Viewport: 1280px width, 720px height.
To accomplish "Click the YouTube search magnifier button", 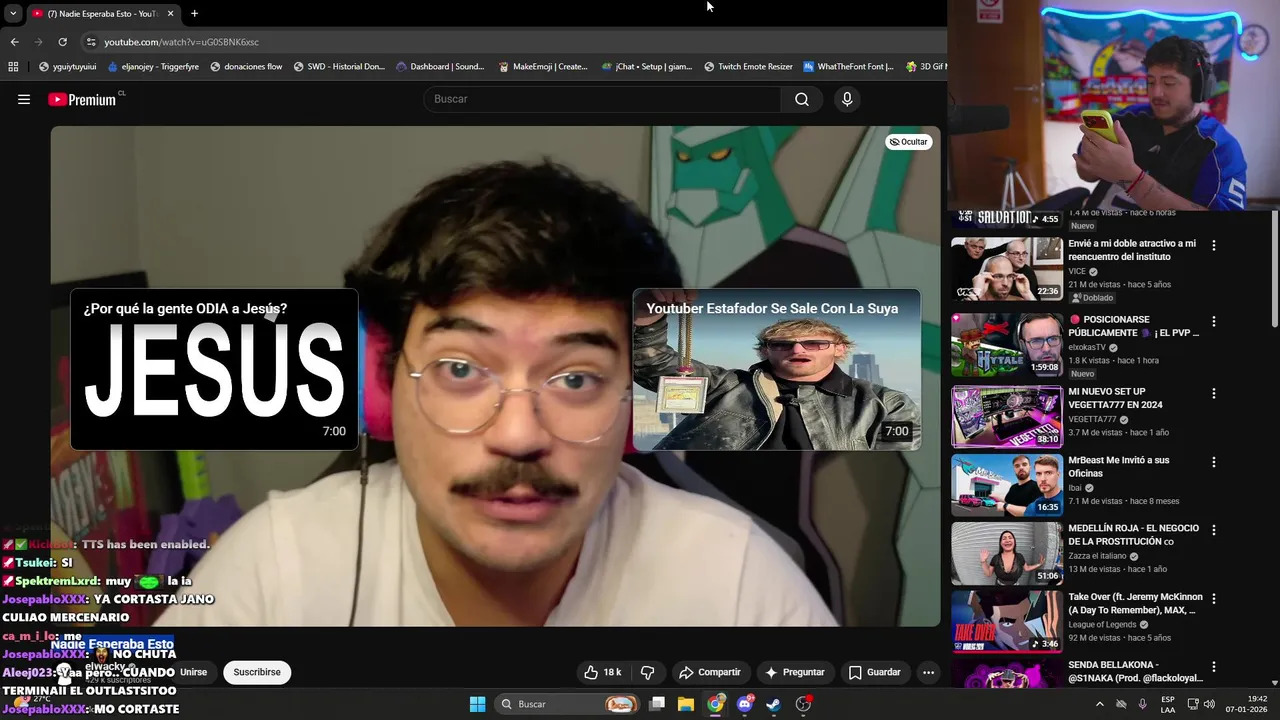I will coord(802,99).
